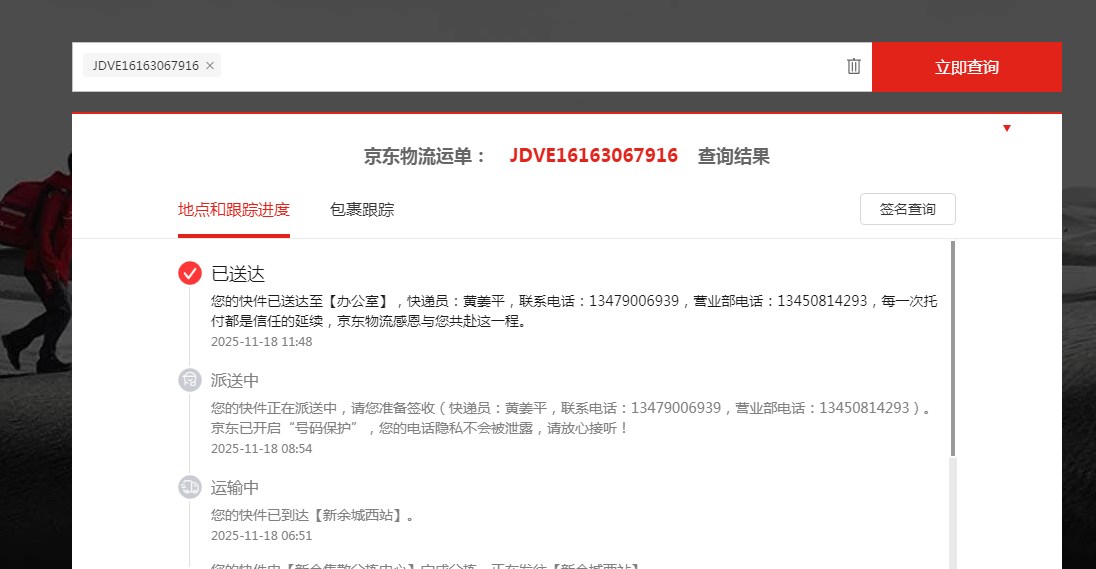Image resolution: width=1096 pixels, height=569 pixels.
Task: Click the 运输中 status heading
Action: pos(235,488)
